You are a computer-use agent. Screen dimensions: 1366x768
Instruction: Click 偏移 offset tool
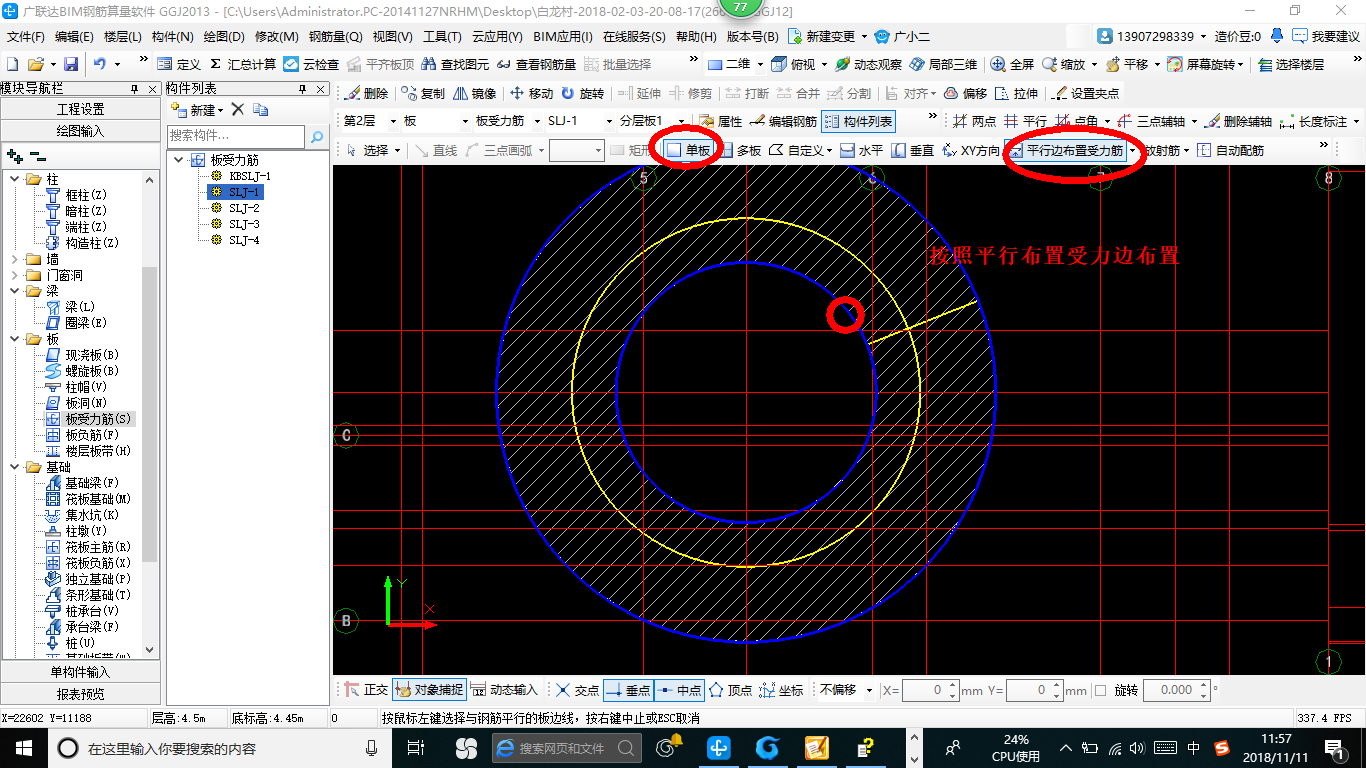(965, 93)
